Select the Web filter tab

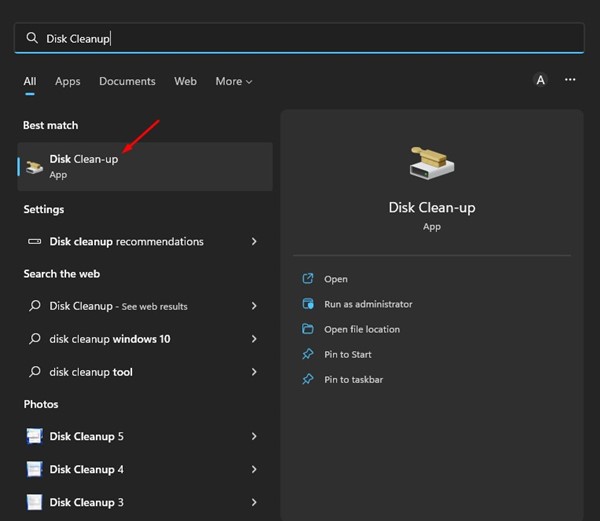tap(185, 81)
